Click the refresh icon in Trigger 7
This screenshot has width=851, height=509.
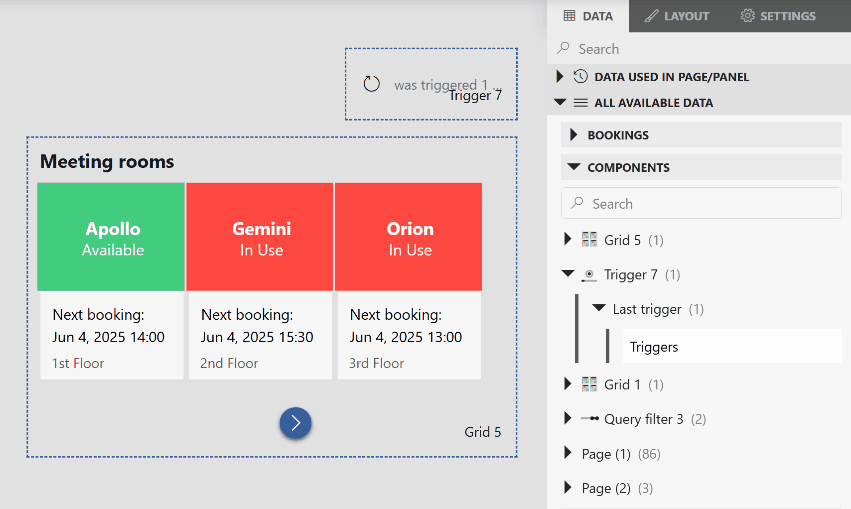pos(371,84)
